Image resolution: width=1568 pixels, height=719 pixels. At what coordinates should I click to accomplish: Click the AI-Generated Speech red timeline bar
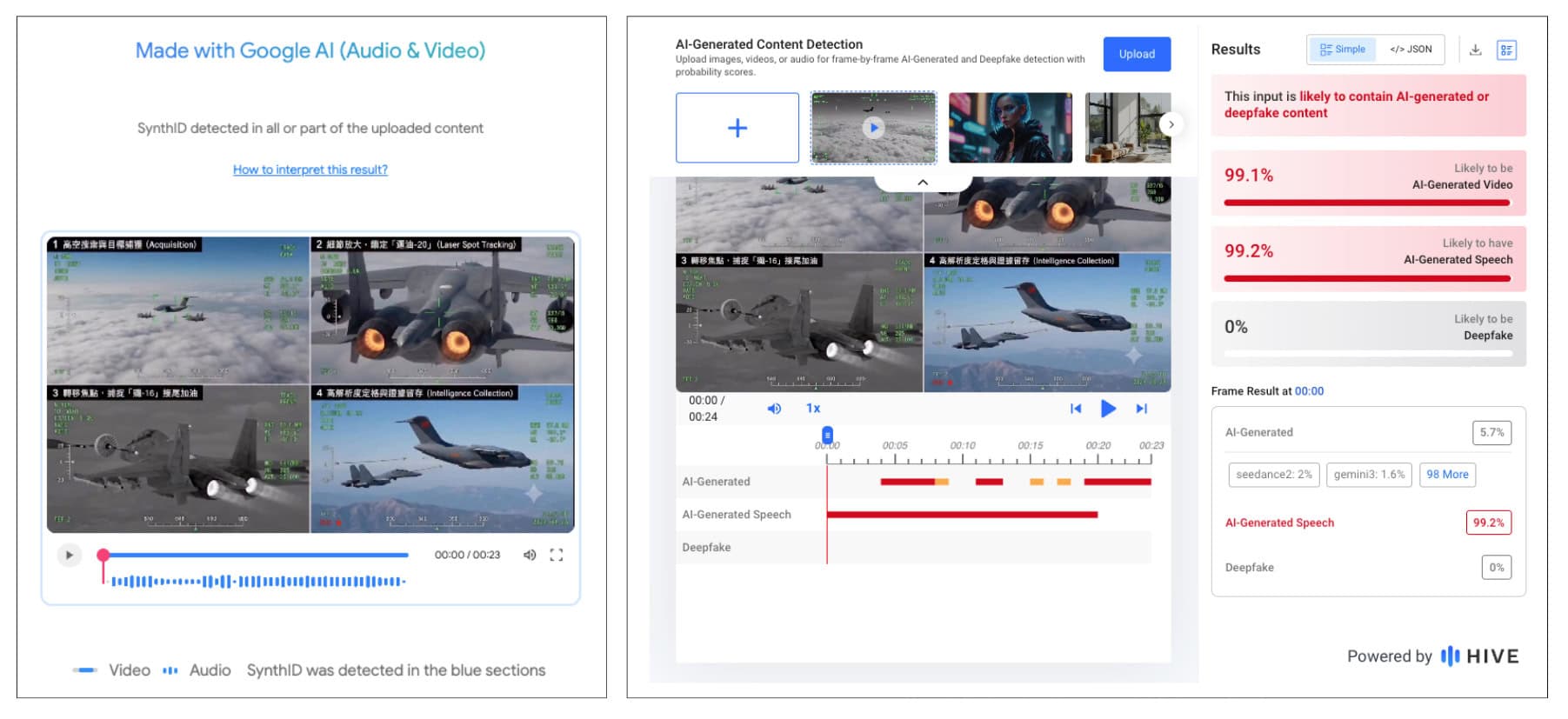pos(962,515)
